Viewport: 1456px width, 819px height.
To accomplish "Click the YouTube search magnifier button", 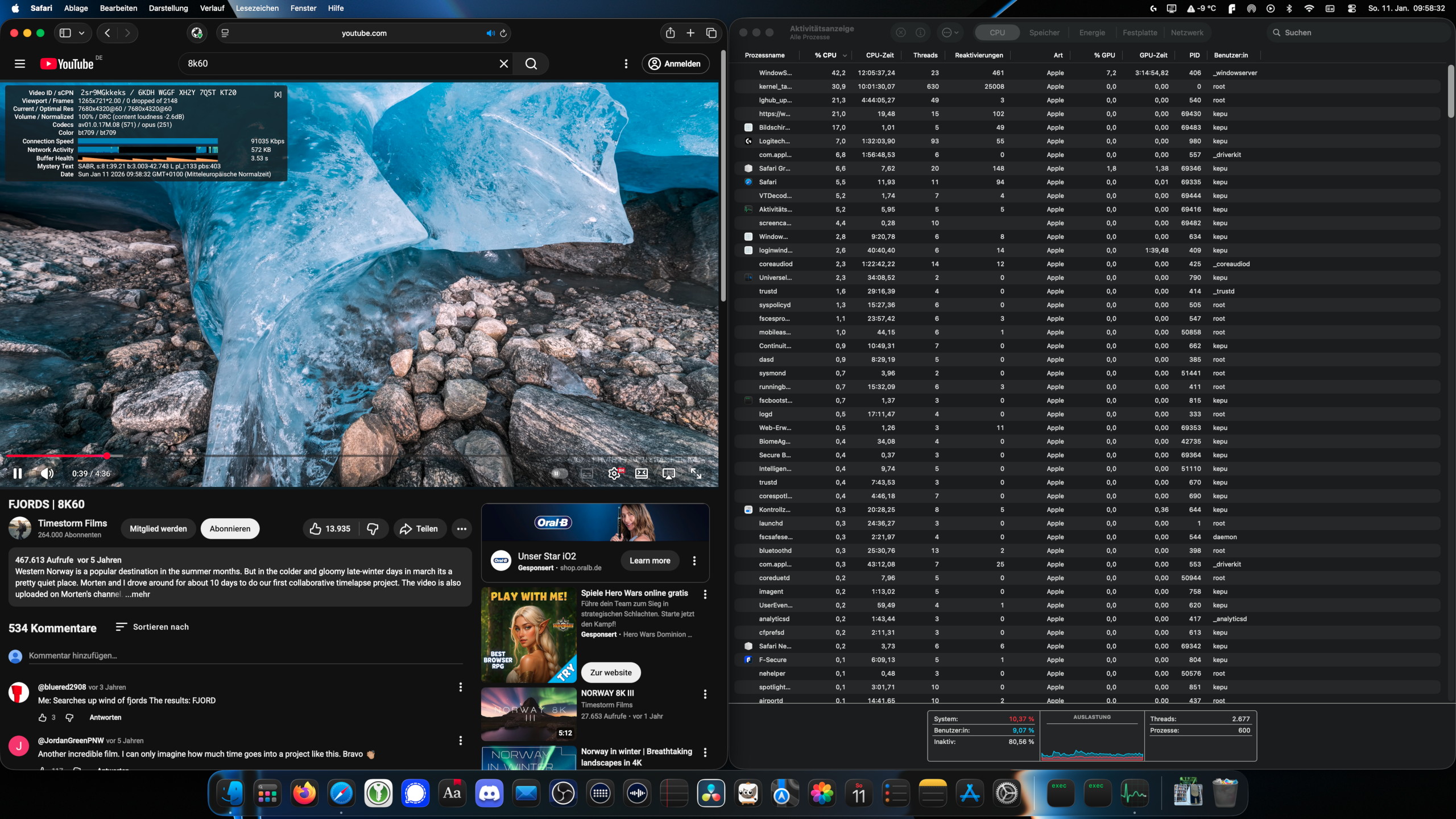I will click(531, 64).
